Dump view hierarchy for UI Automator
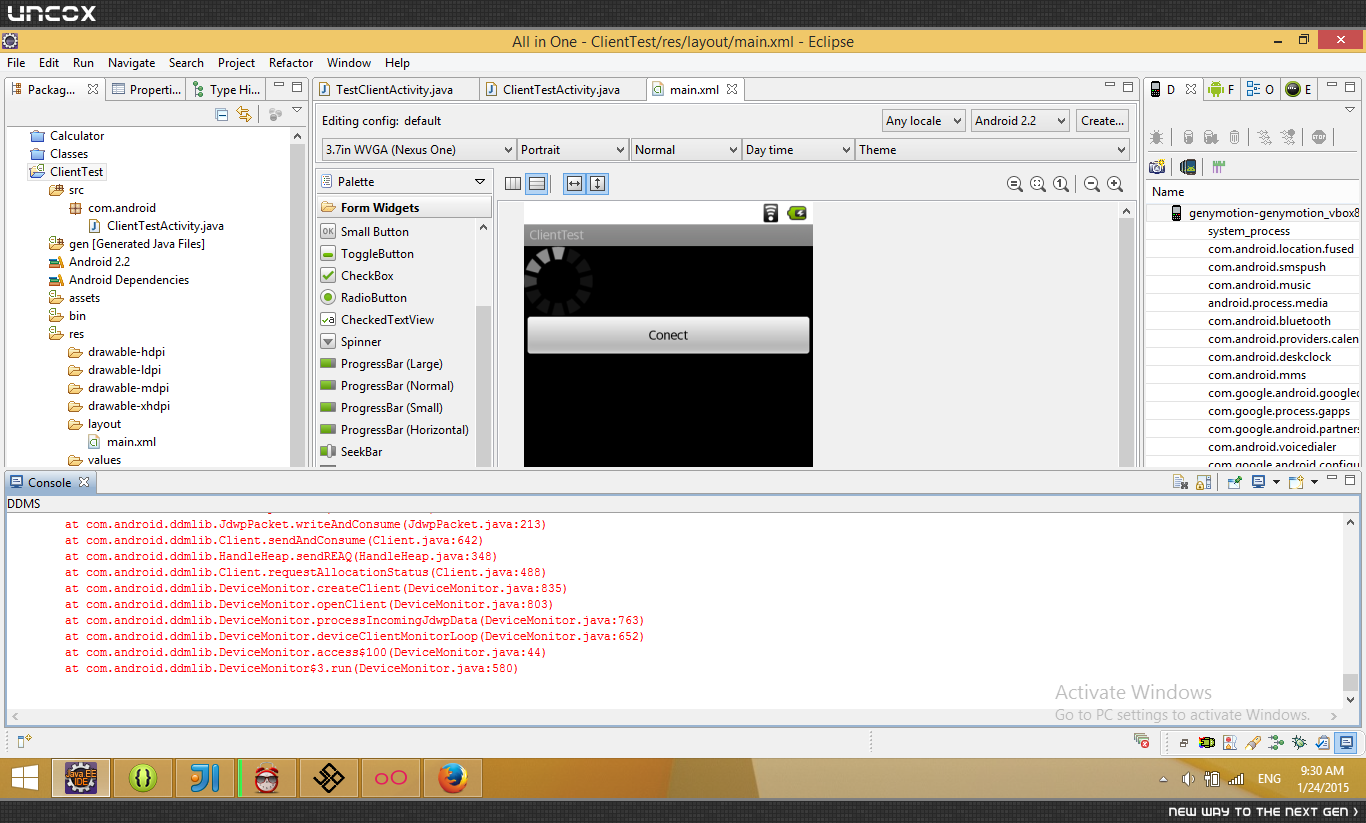The height and width of the screenshot is (823, 1366). pyautogui.click(x=1188, y=167)
